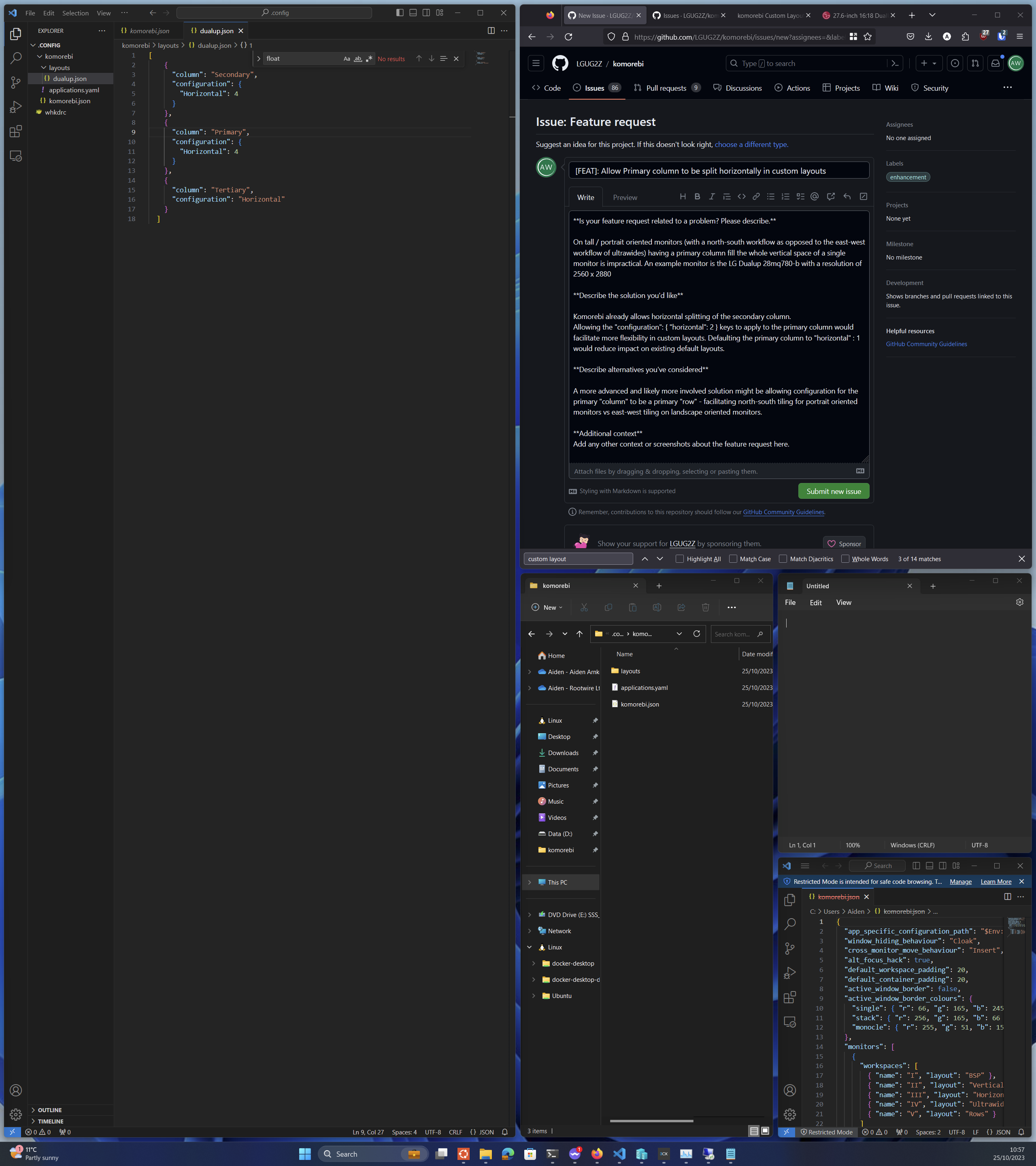
Task: Enable Highlight All in Firefox find bar
Action: tap(680, 558)
